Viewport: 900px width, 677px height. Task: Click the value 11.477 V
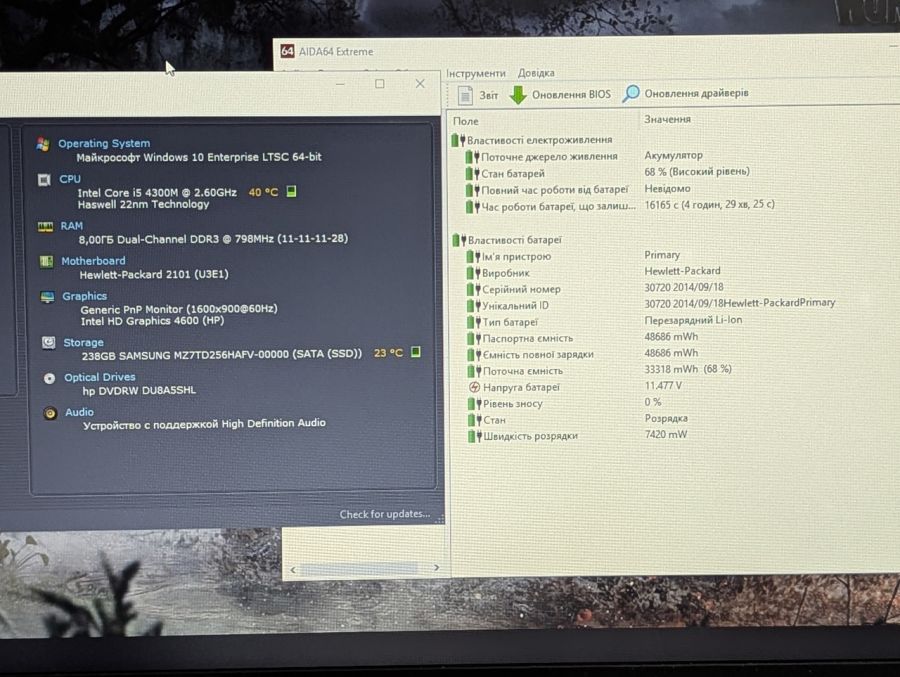coord(663,385)
